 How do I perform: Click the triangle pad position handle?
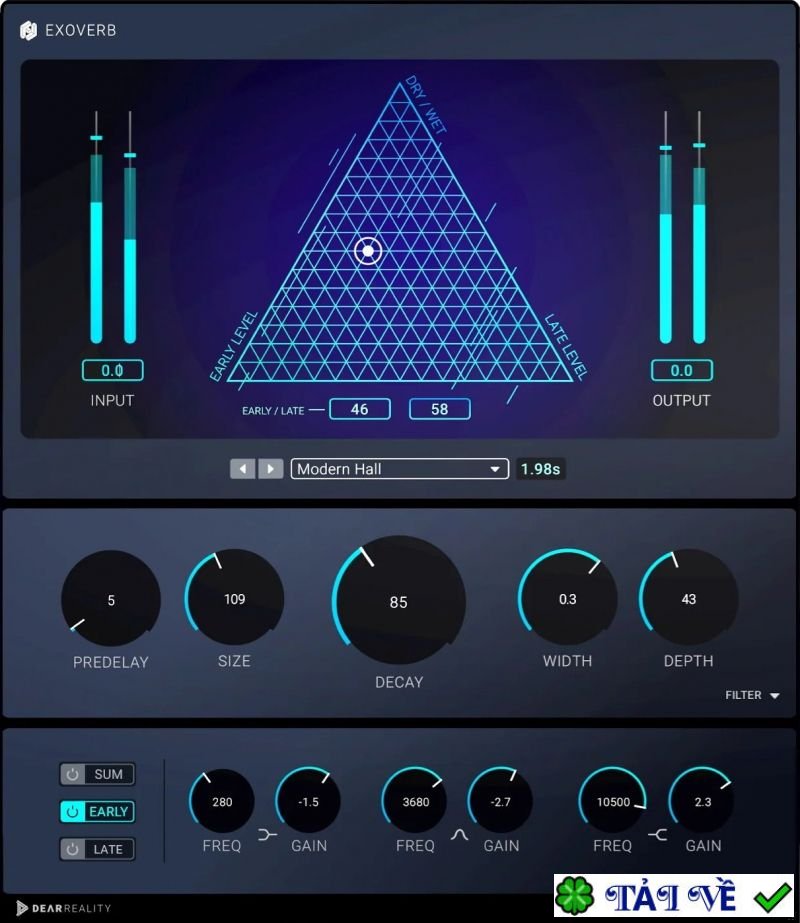click(369, 251)
